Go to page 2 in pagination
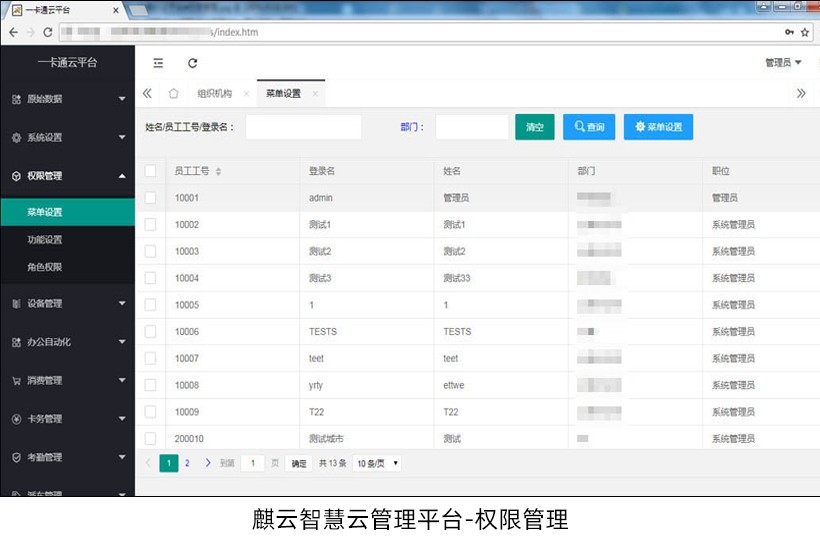 click(x=187, y=463)
